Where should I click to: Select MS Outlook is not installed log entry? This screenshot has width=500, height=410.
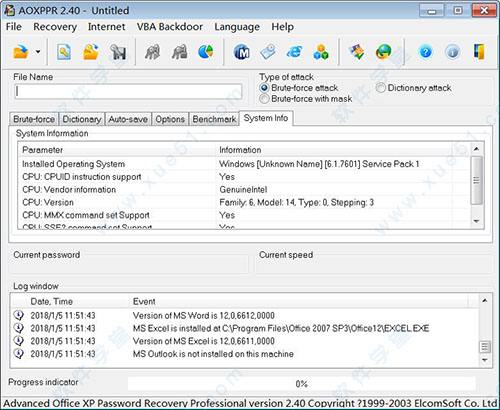coord(245,354)
